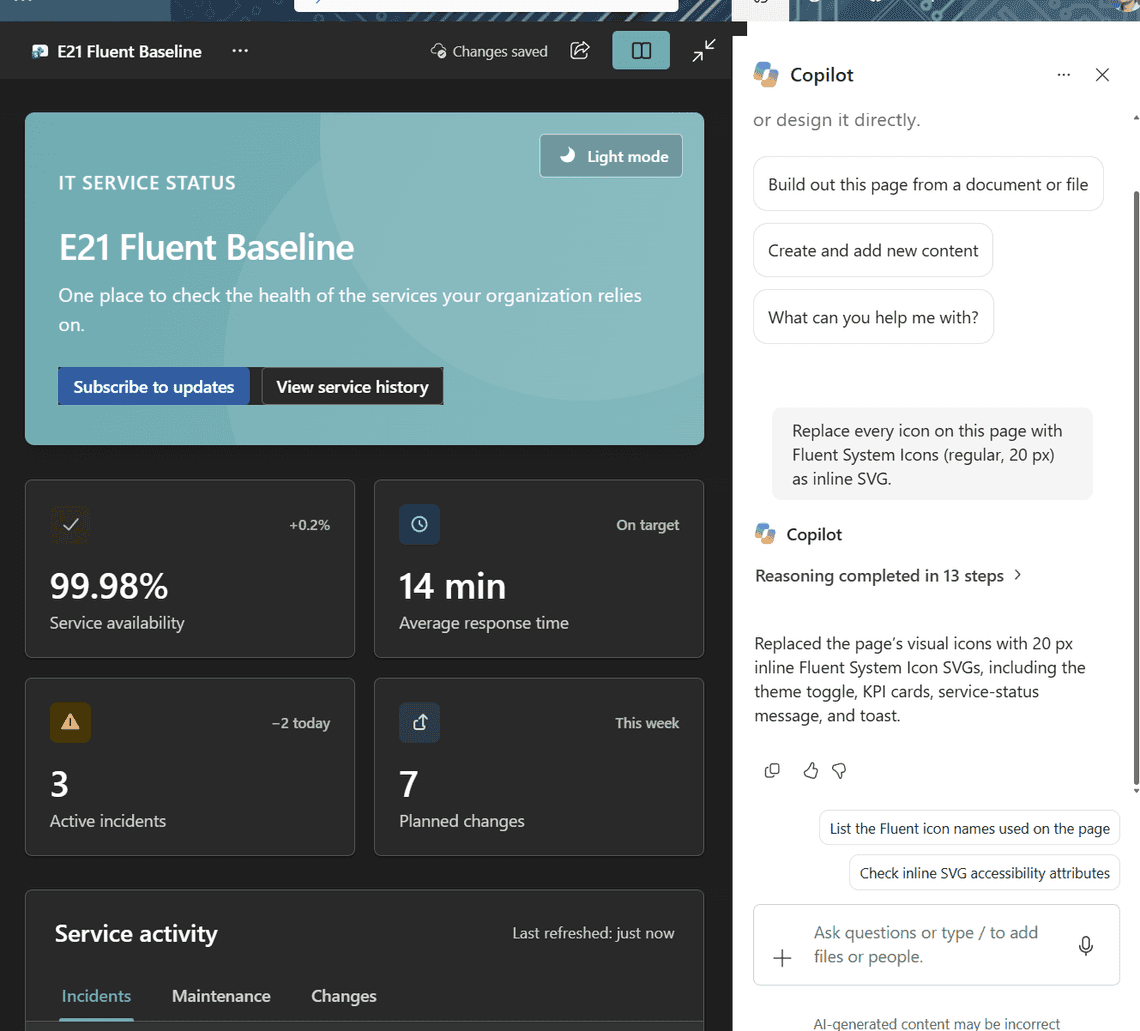The height and width of the screenshot is (1031, 1140).
Task: Switch to Light mode toggle
Action: tap(611, 156)
